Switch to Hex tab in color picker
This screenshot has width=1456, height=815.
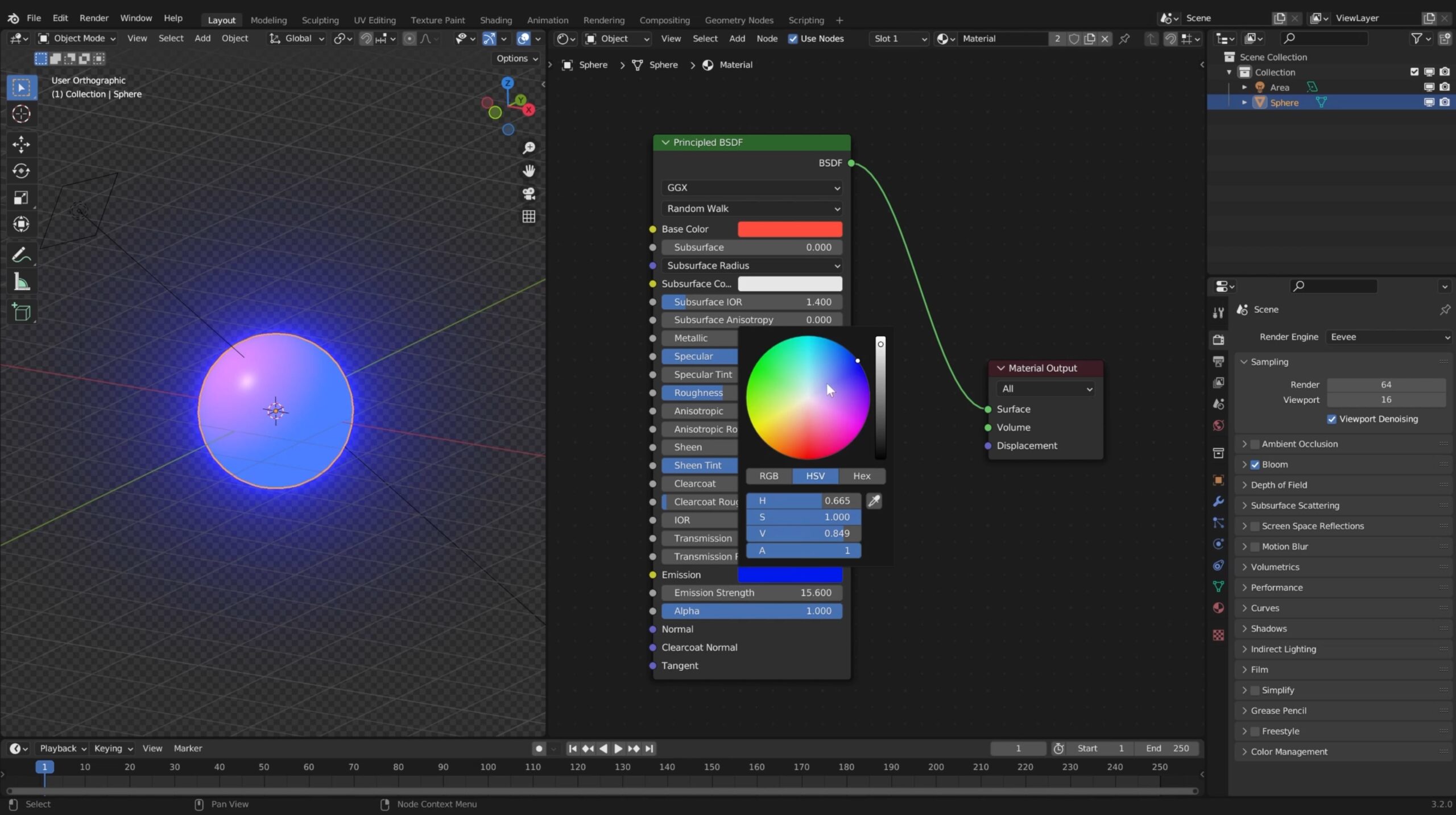(862, 475)
